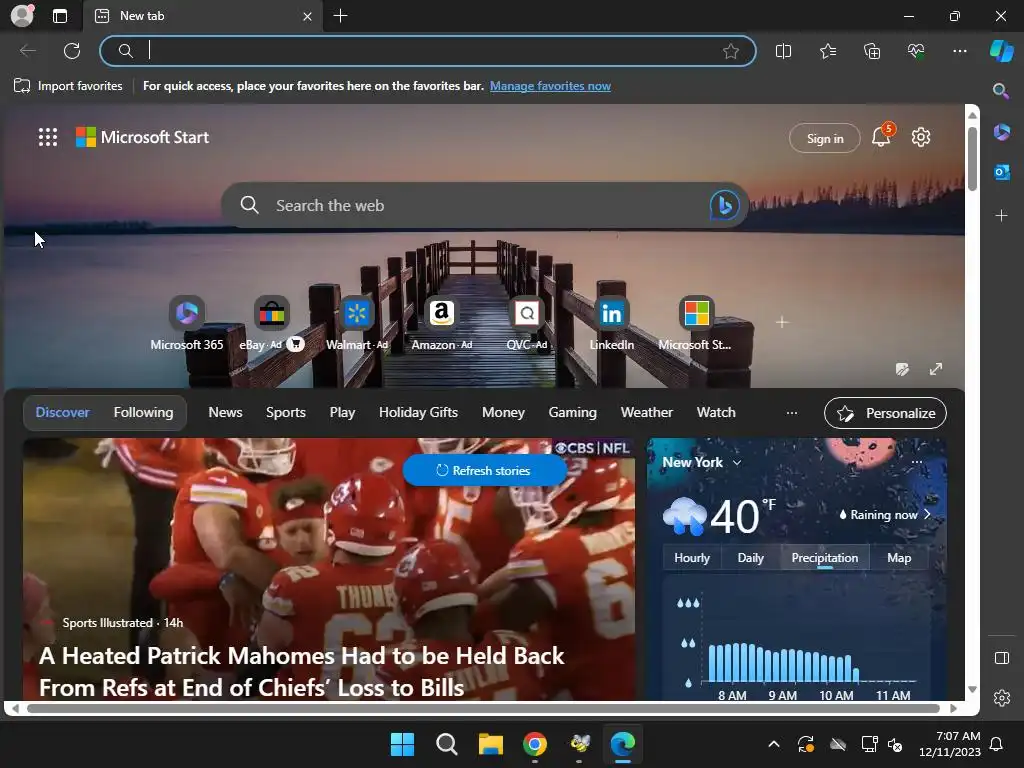Click the sidebar search icon

click(x=1000, y=90)
